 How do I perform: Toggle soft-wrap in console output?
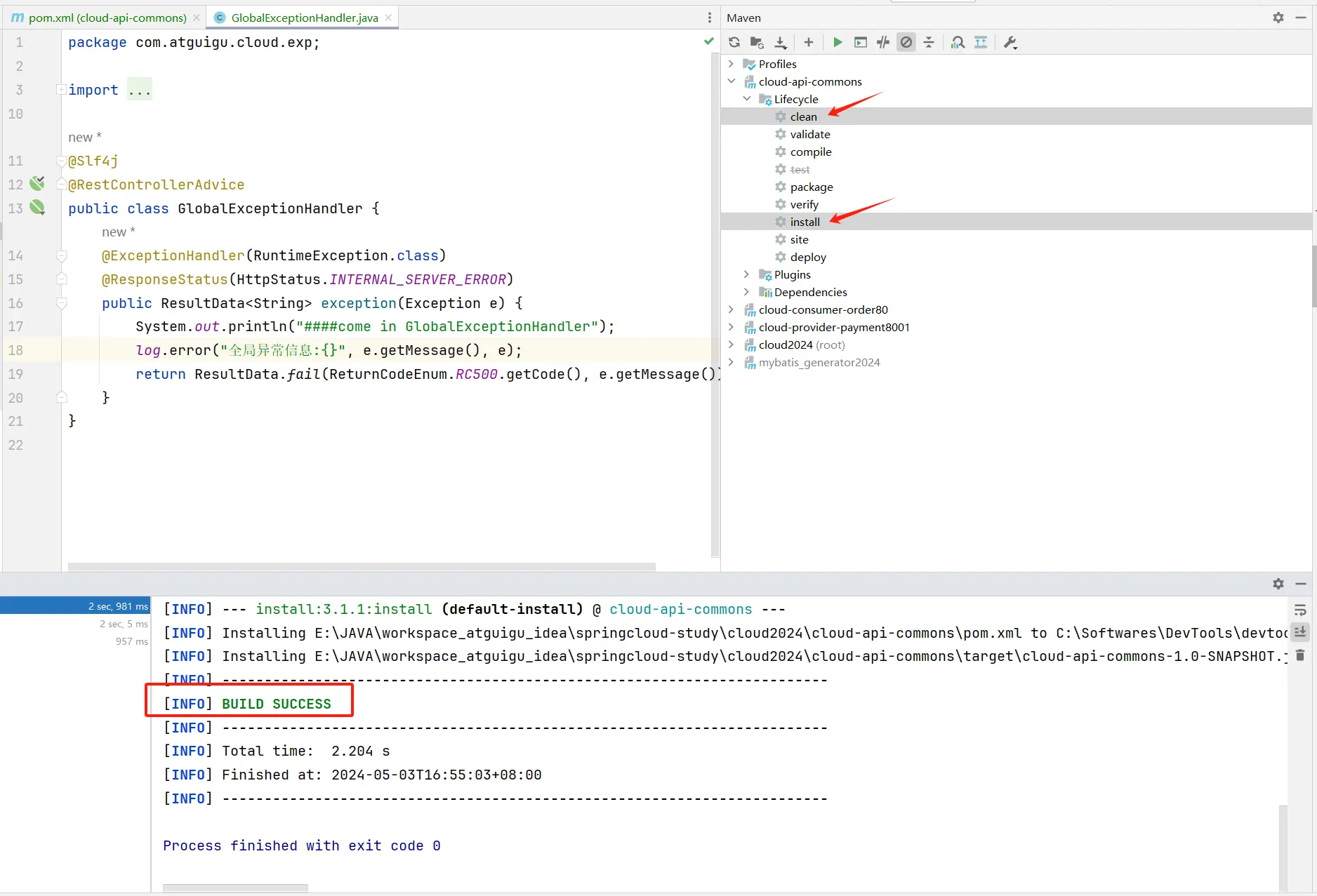pos(1300,610)
